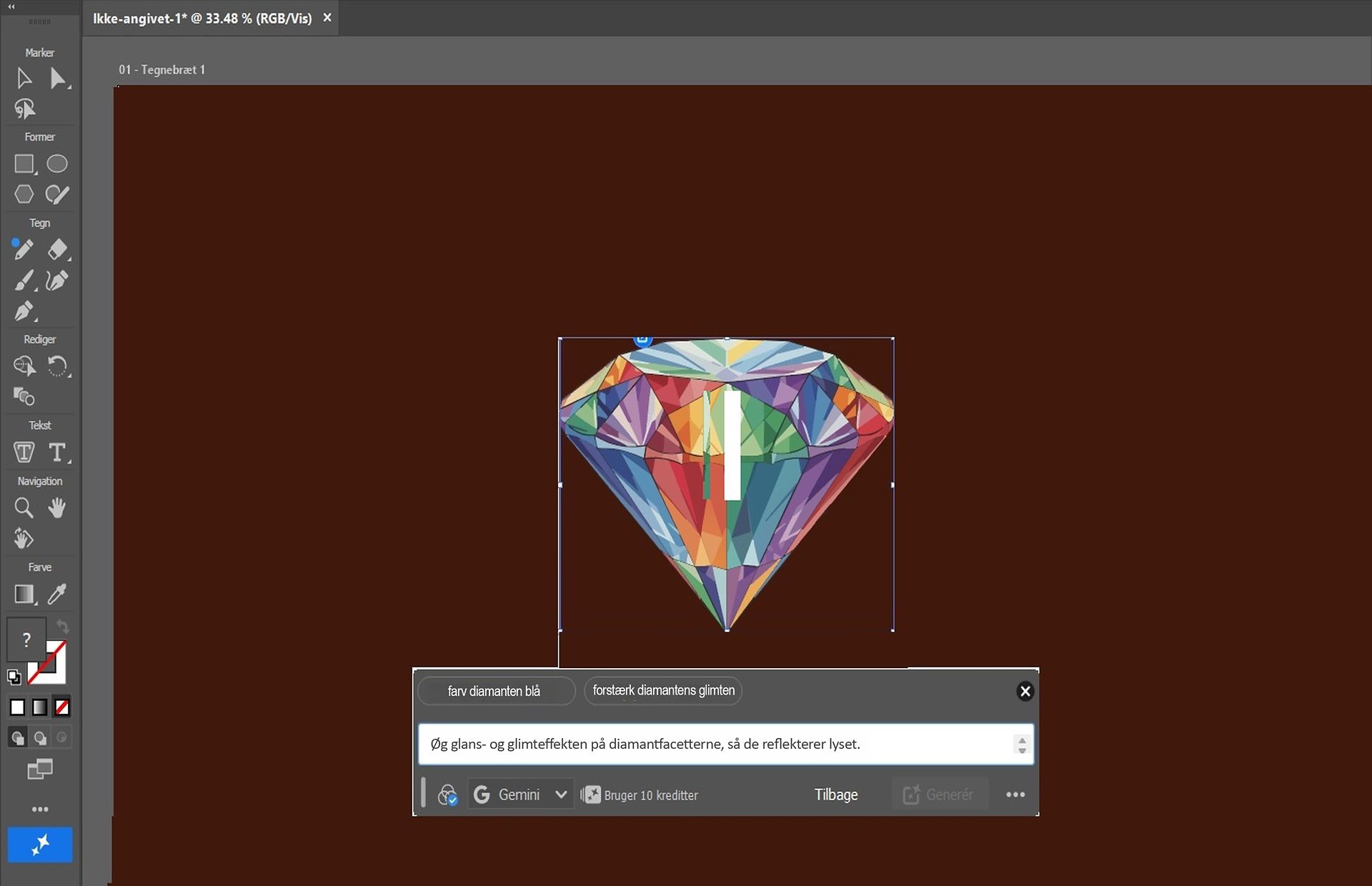This screenshot has height=886, width=1372.
Task: Close the generative prompt panel
Action: coord(1025,691)
